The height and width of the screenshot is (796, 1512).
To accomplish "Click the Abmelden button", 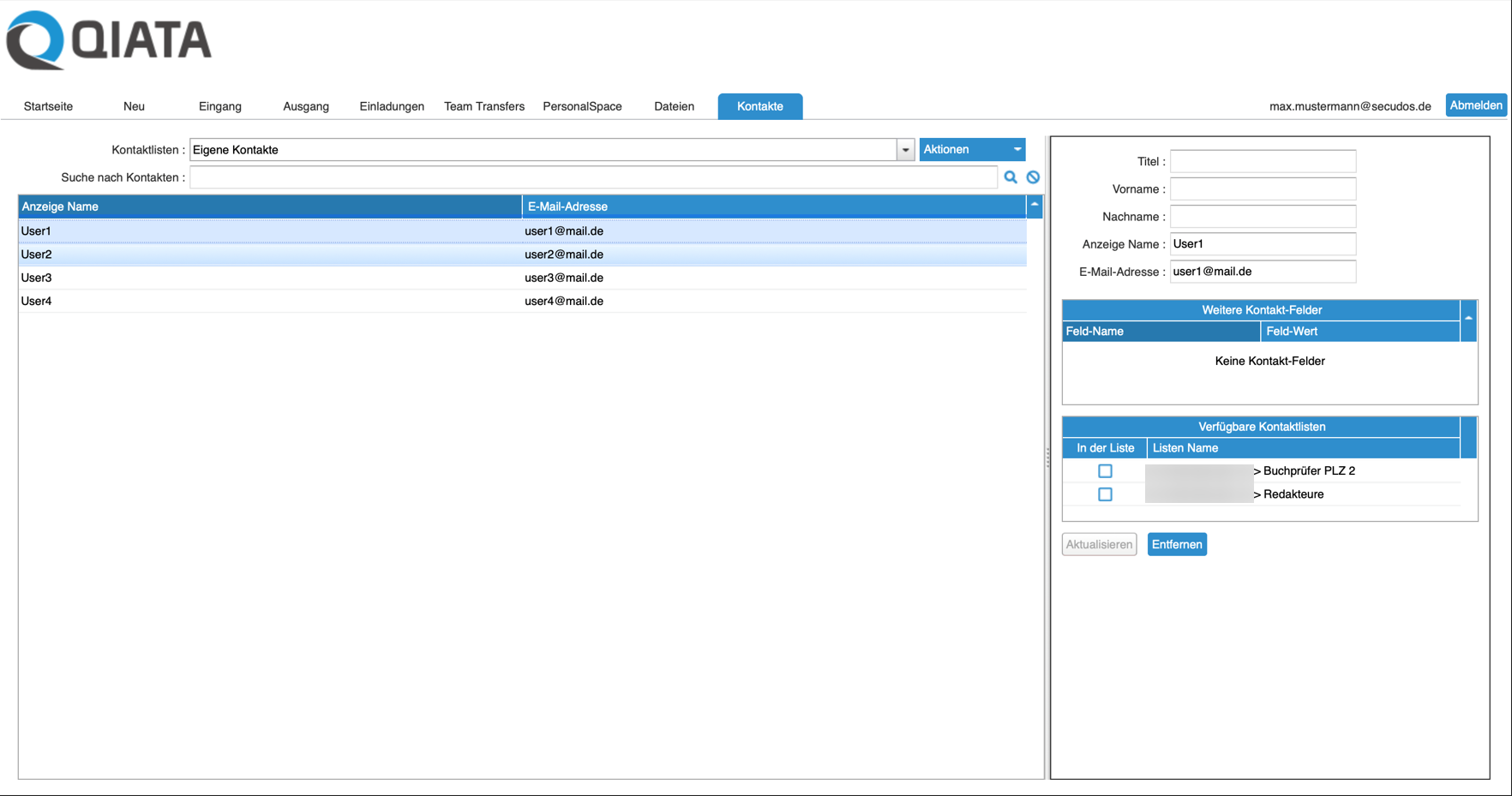I will [1475, 105].
